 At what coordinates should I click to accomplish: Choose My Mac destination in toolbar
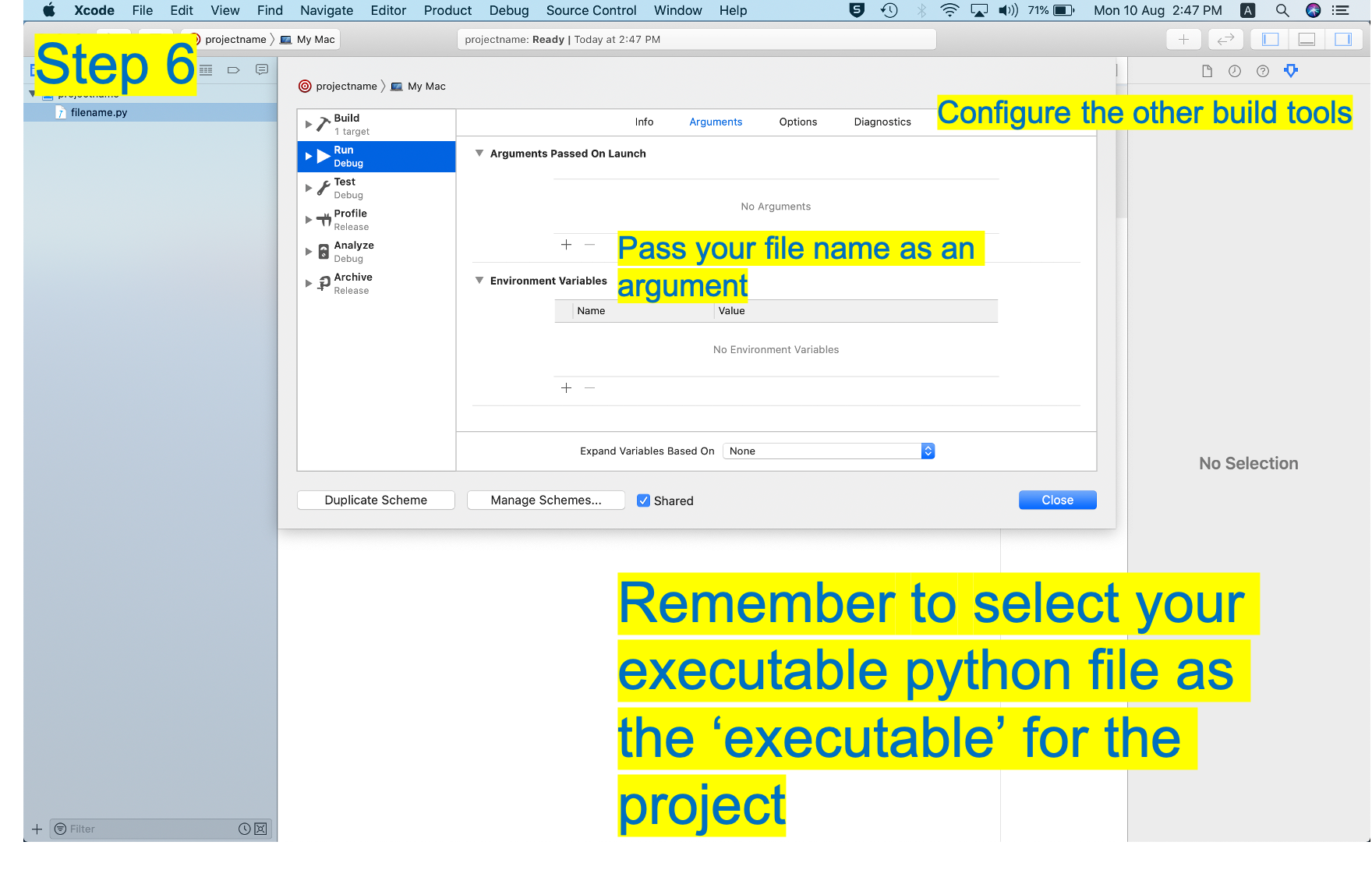coord(308,40)
